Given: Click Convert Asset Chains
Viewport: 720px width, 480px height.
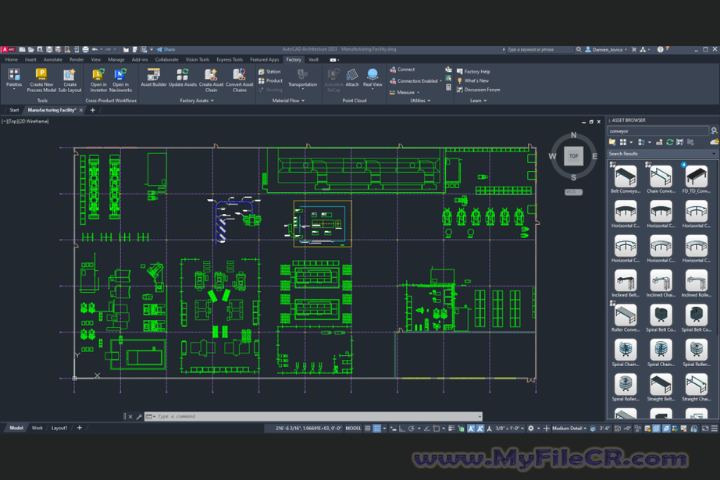Looking at the screenshot, I should pos(239,80).
